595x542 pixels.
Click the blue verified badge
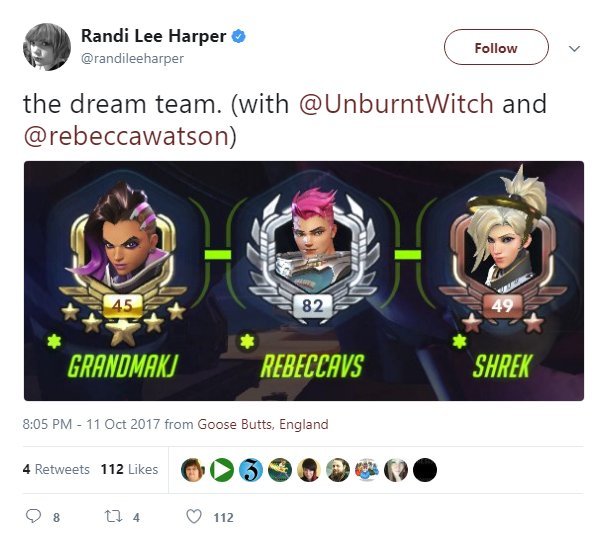pyautogui.click(x=239, y=36)
